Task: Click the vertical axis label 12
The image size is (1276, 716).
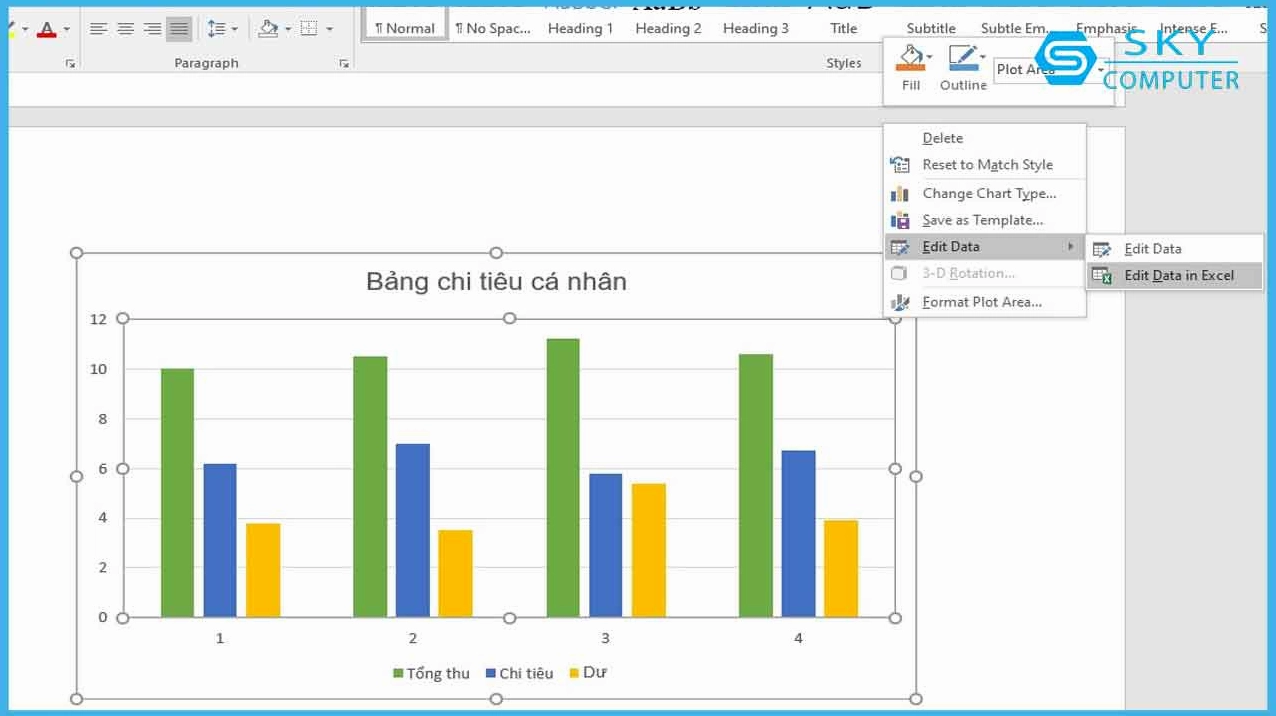Action: [98, 319]
